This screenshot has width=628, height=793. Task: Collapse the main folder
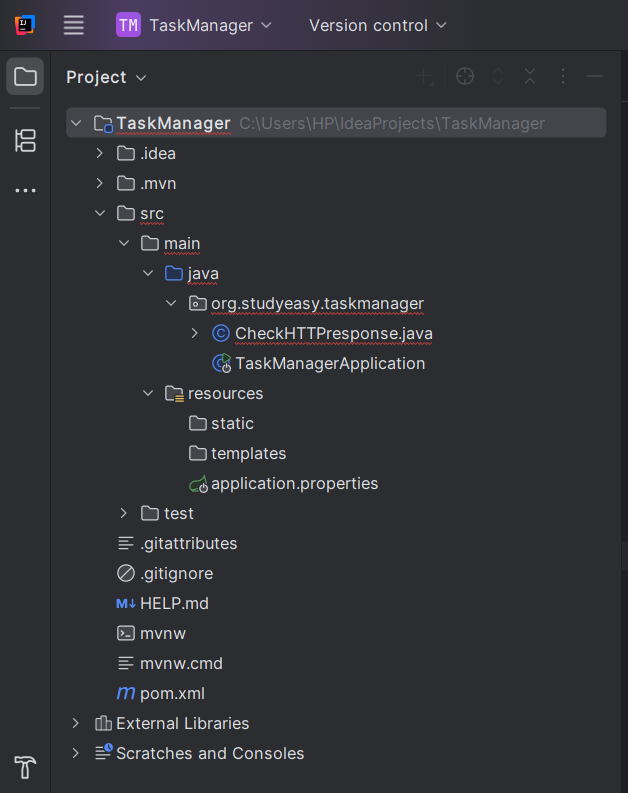[x=124, y=243]
